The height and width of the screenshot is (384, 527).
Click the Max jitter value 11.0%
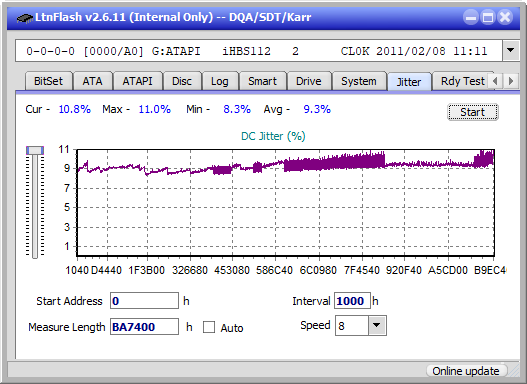[155, 109]
